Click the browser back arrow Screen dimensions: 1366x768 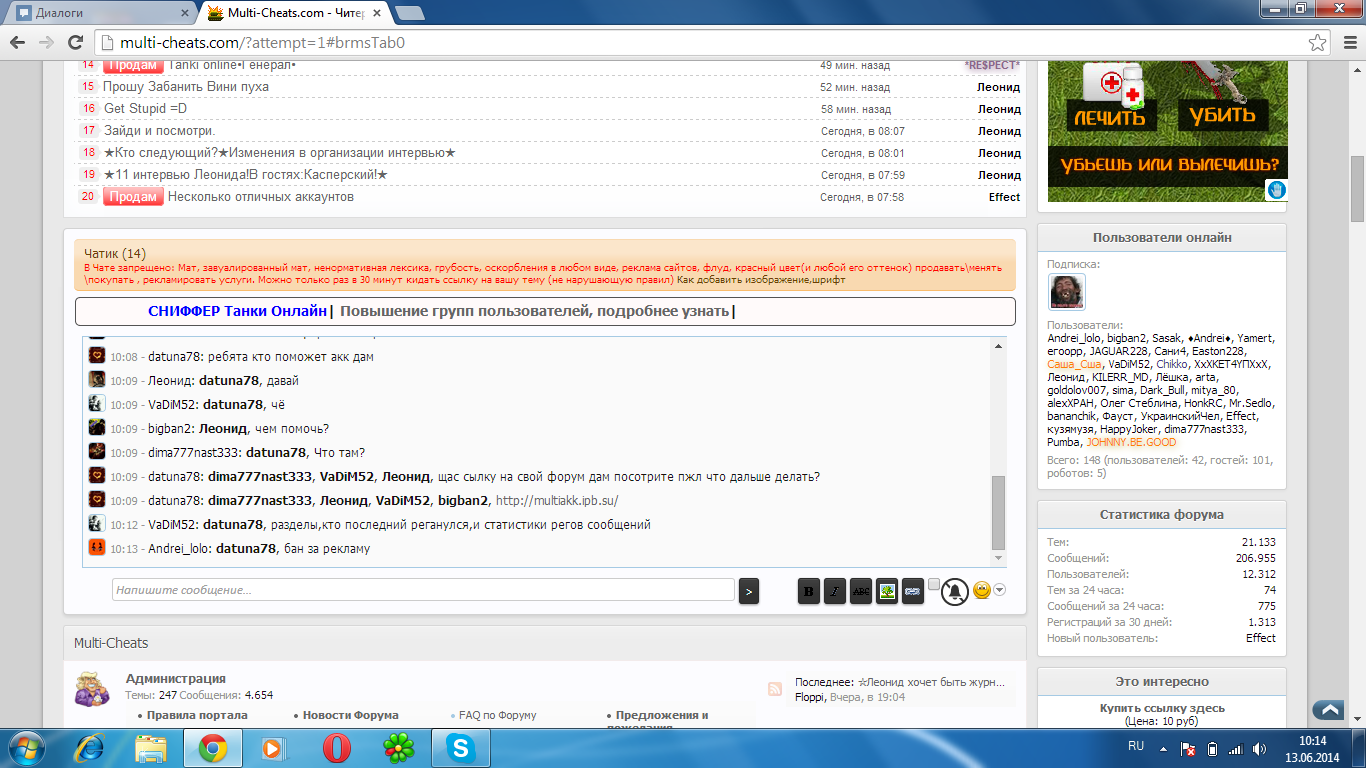[18, 43]
